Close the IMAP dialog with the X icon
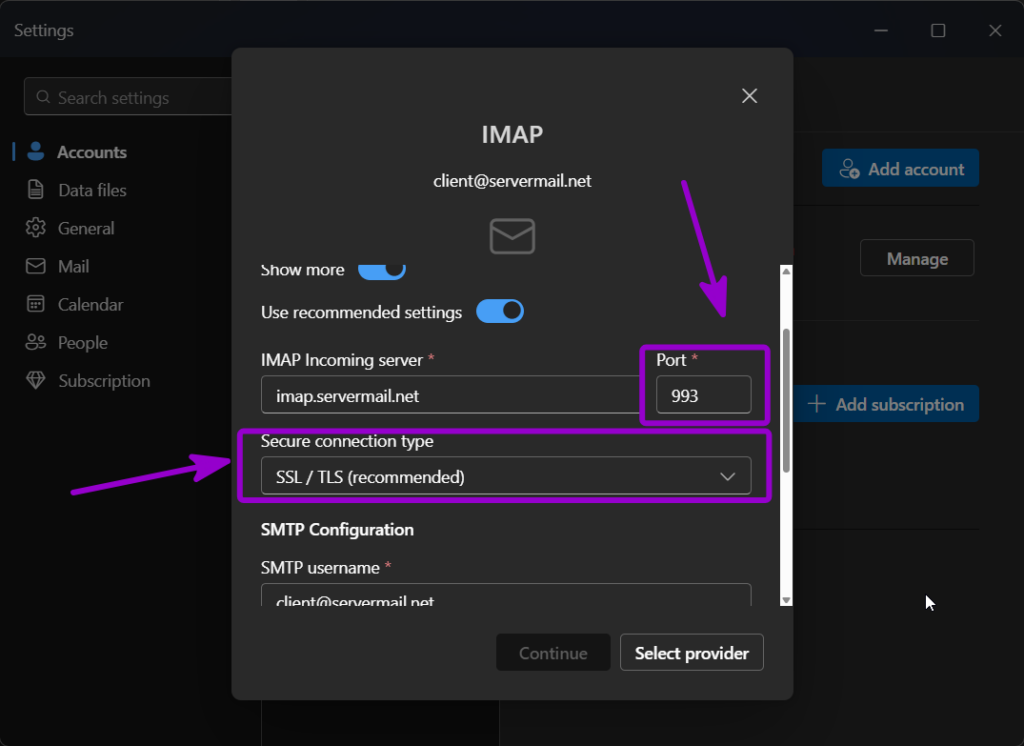 tap(749, 96)
